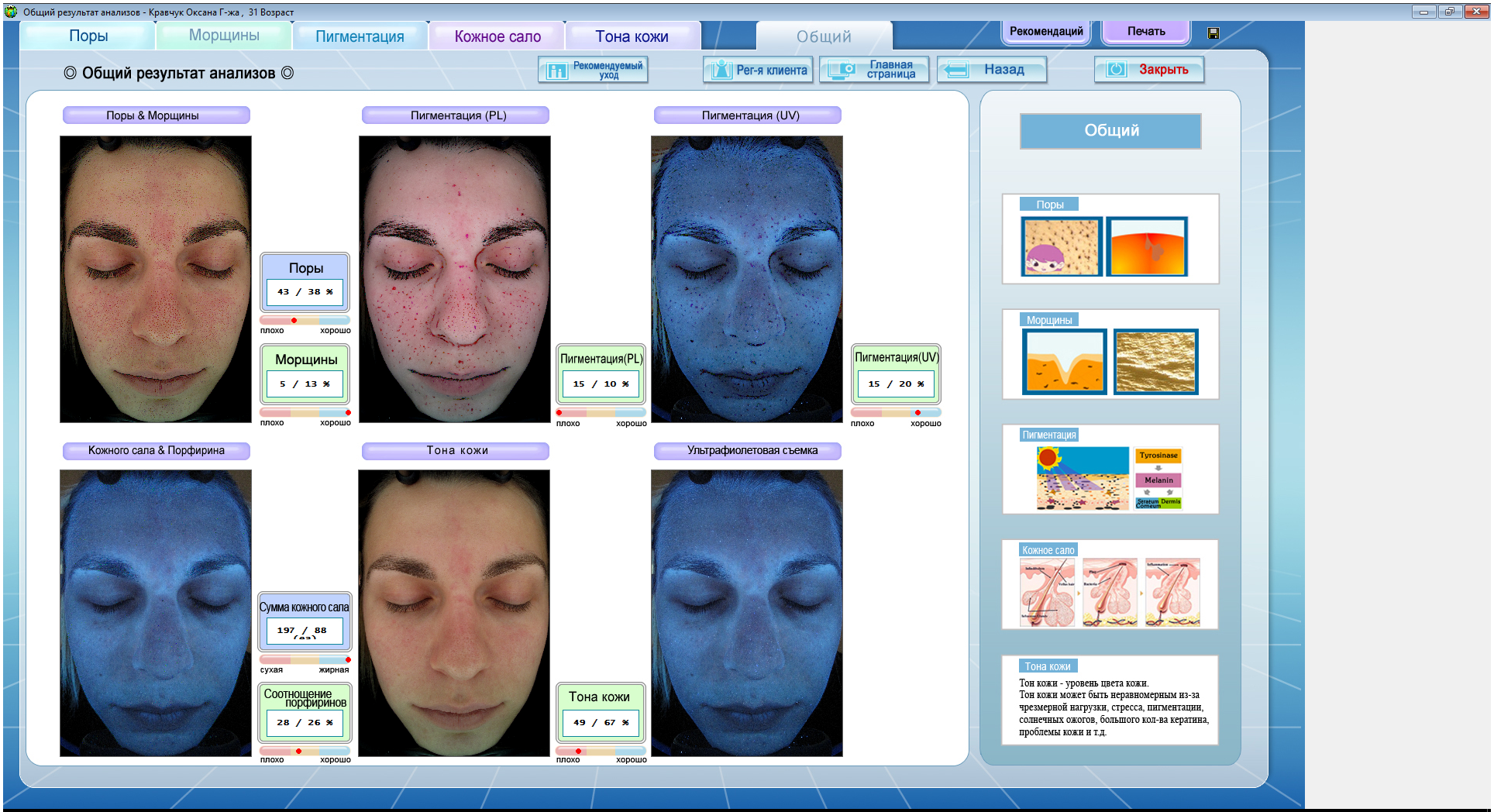This screenshot has height=812, width=1494.
Task: Open Рег-я клиента client registration
Action: 758,70
